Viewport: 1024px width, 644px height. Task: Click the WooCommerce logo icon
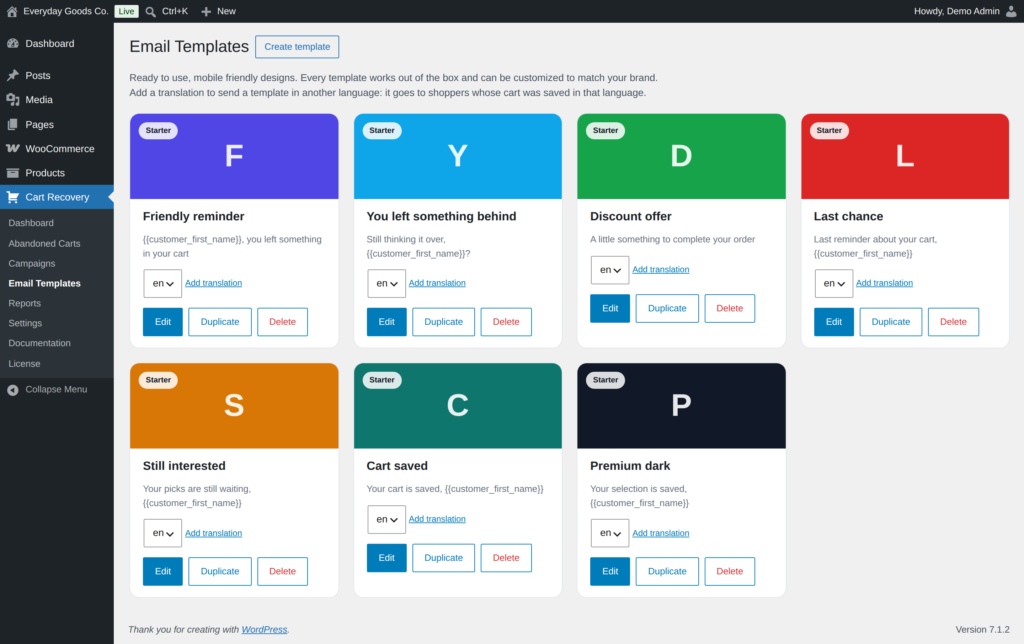(12, 148)
